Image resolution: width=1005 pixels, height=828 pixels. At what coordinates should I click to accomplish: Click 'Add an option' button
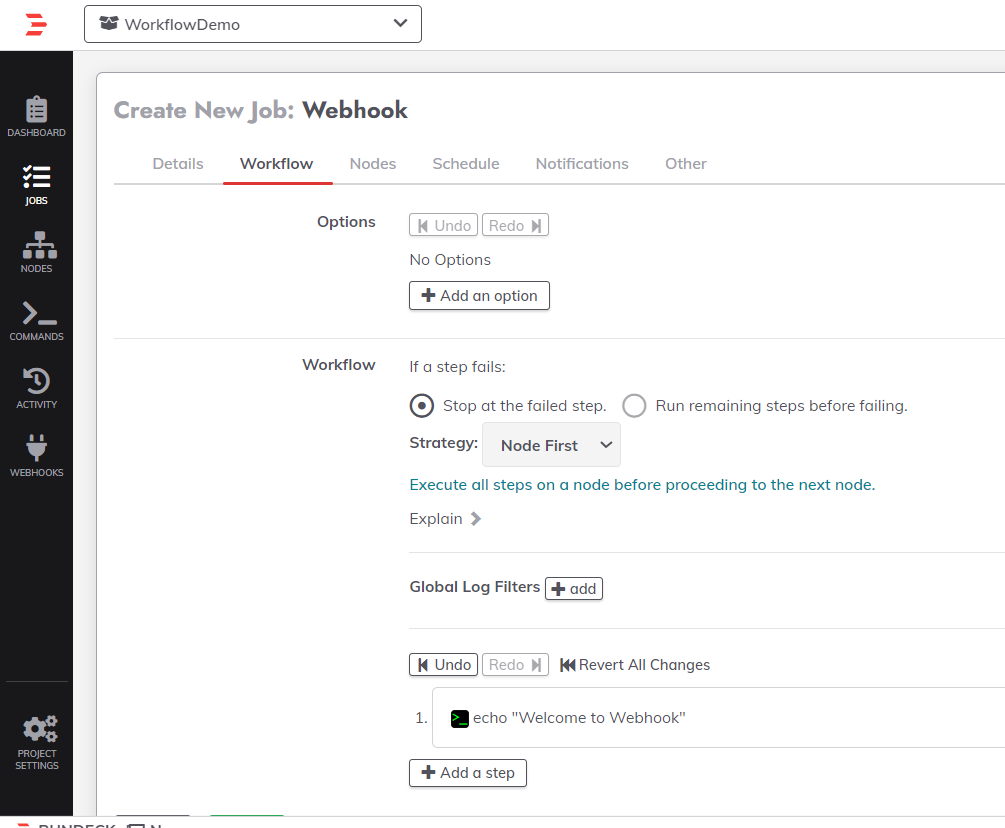pos(479,296)
